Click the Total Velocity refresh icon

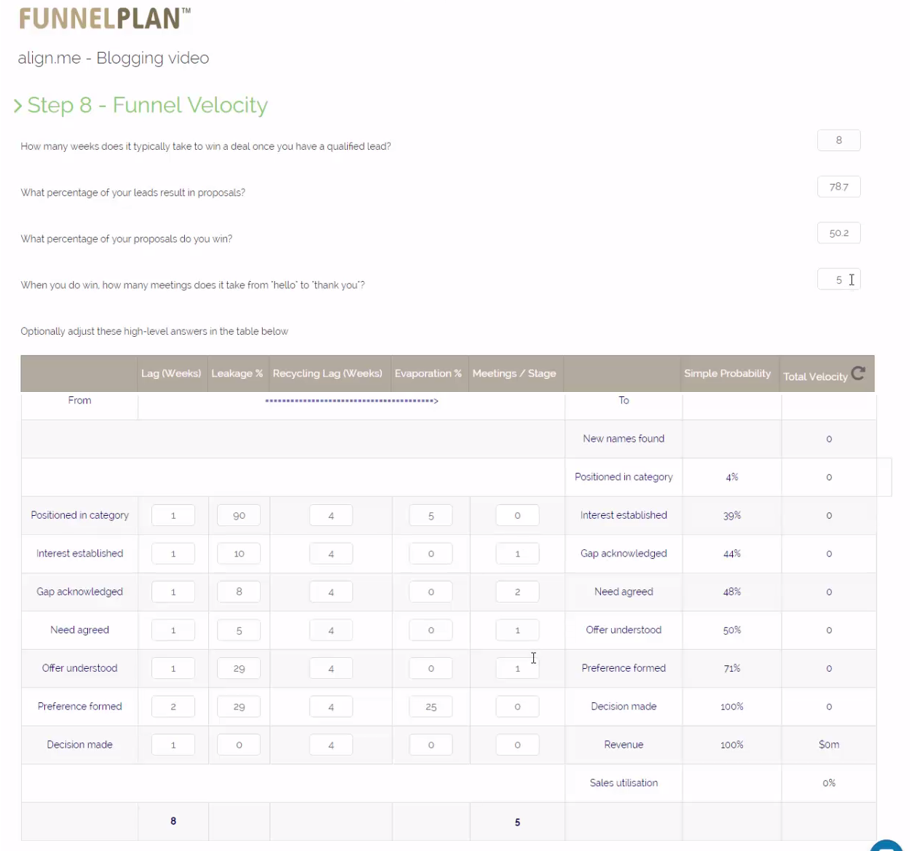pos(858,374)
